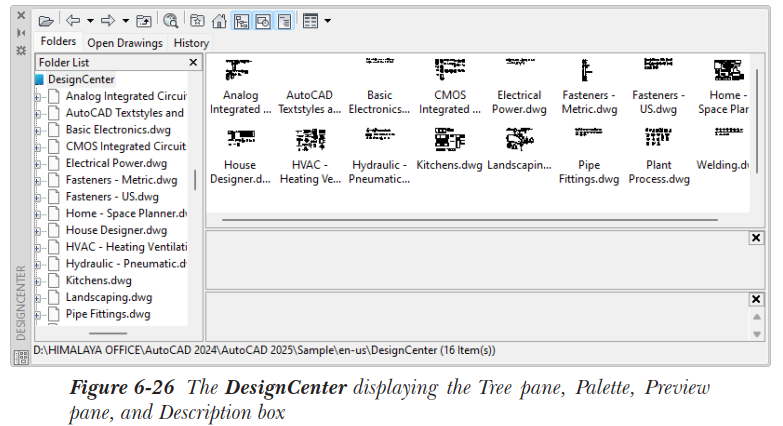783x426 pixels.
Task: Click the Load folder icon in toolbar
Action: [x=46, y=21]
